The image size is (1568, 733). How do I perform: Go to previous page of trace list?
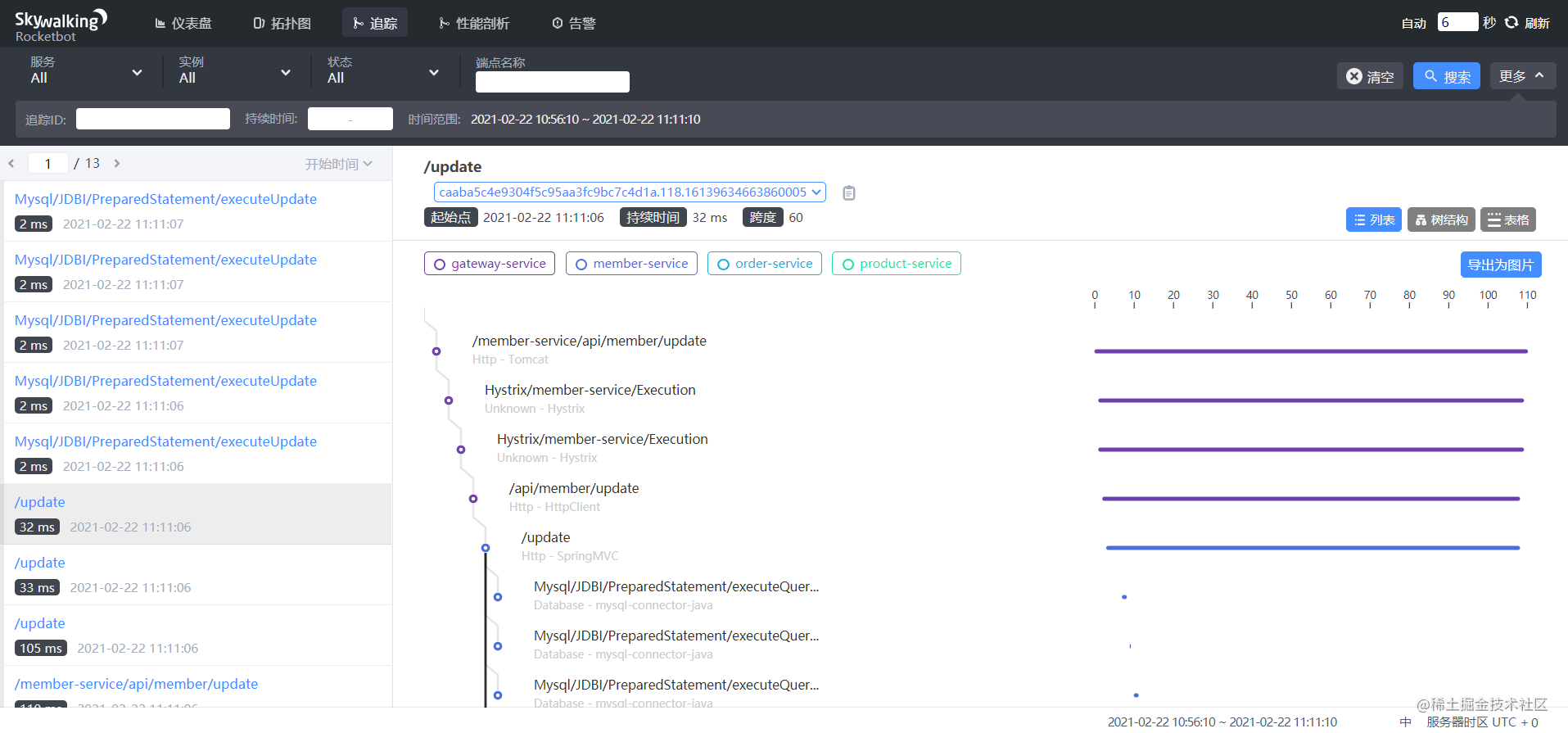pyautogui.click(x=11, y=164)
